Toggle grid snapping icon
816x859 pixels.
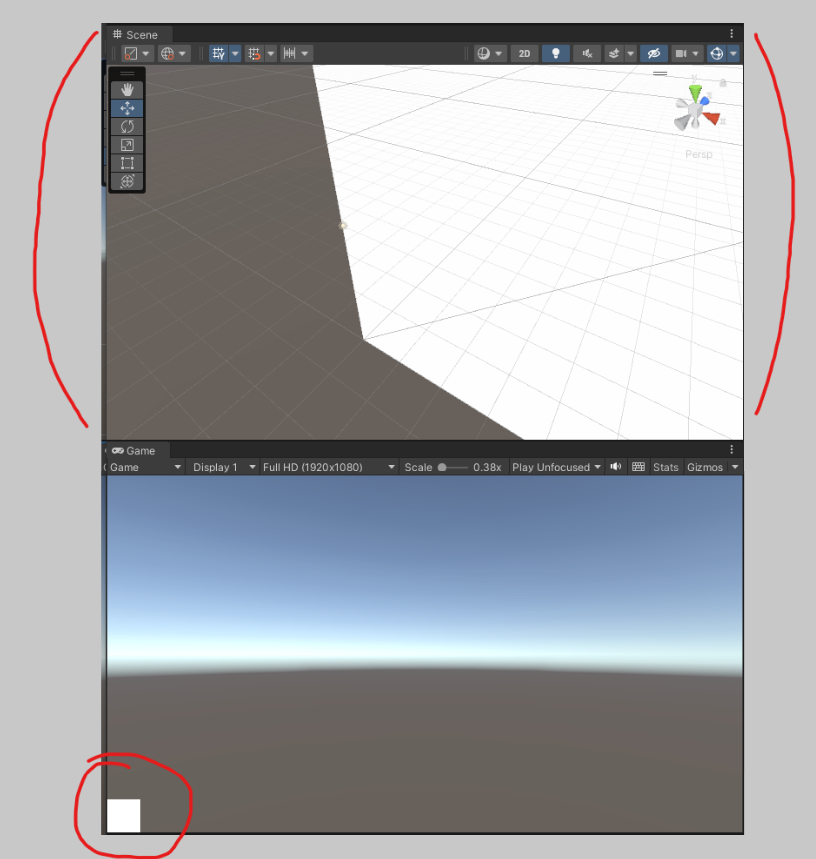click(x=254, y=53)
